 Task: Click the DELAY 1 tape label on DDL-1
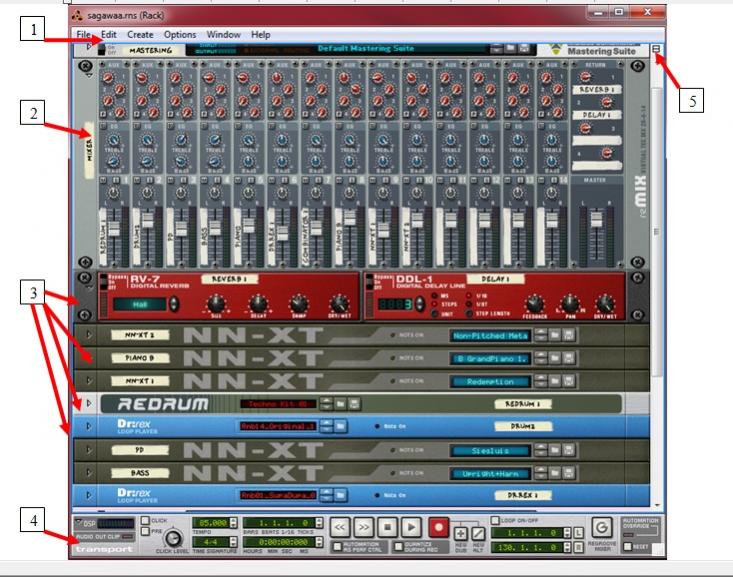click(495, 279)
